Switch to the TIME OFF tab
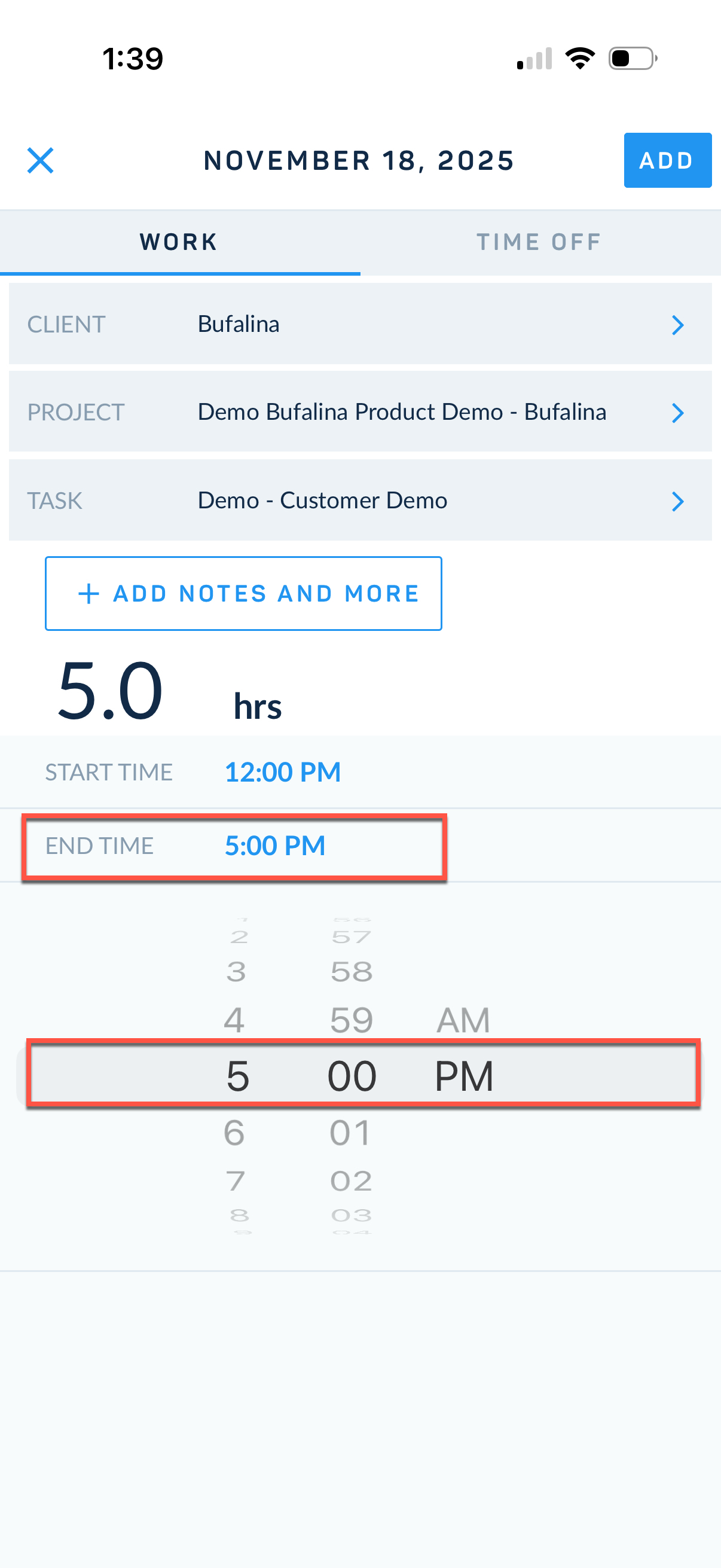This screenshot has height=1568, width=721. [x=539, y=242]
